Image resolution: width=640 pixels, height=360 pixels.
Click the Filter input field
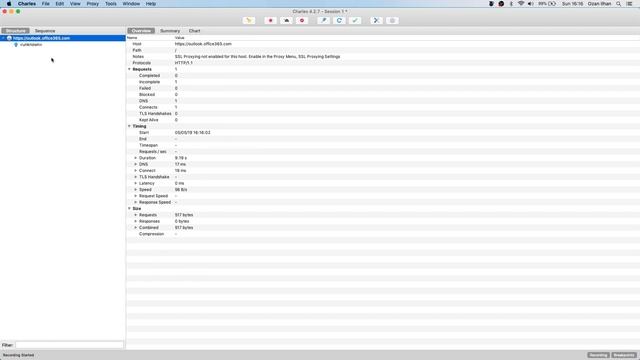[x=69, y=345]
